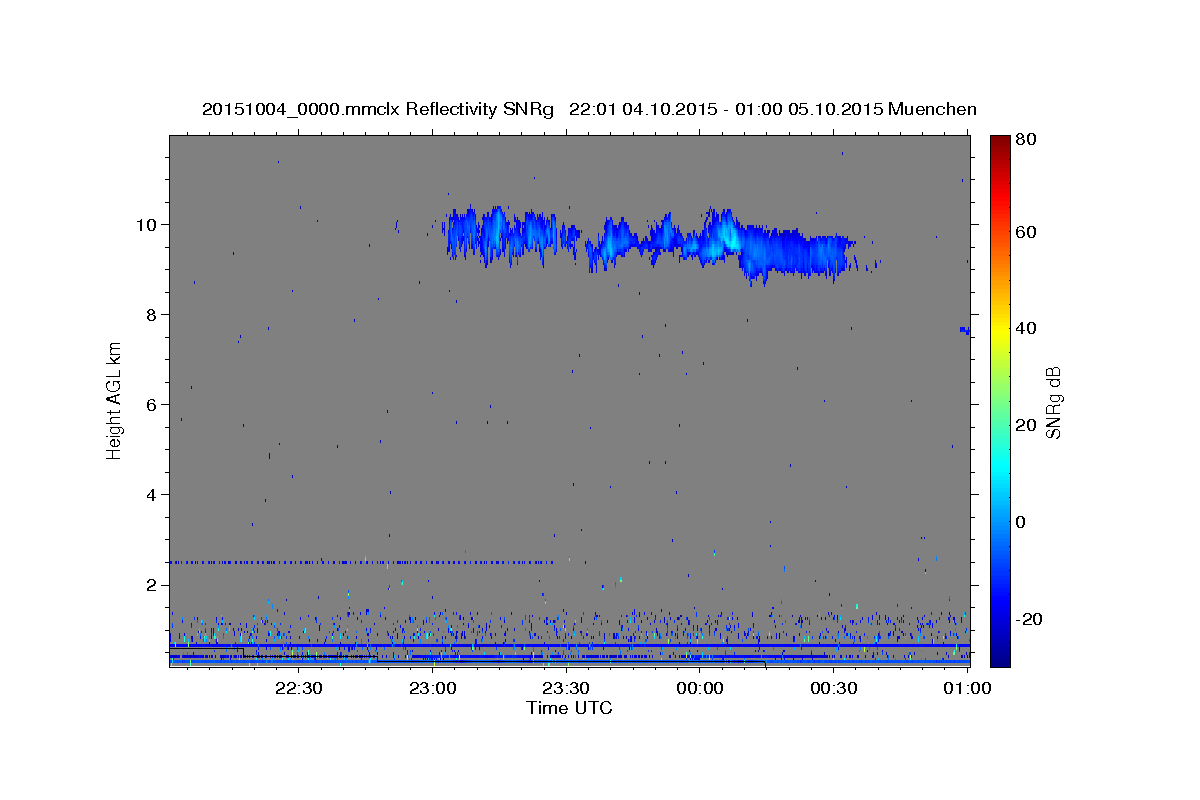Viewport: 1200px width, 800px height.
Task: Click the 01:00 time tick label
Action: pyautogui.click(x=966, y=688)
